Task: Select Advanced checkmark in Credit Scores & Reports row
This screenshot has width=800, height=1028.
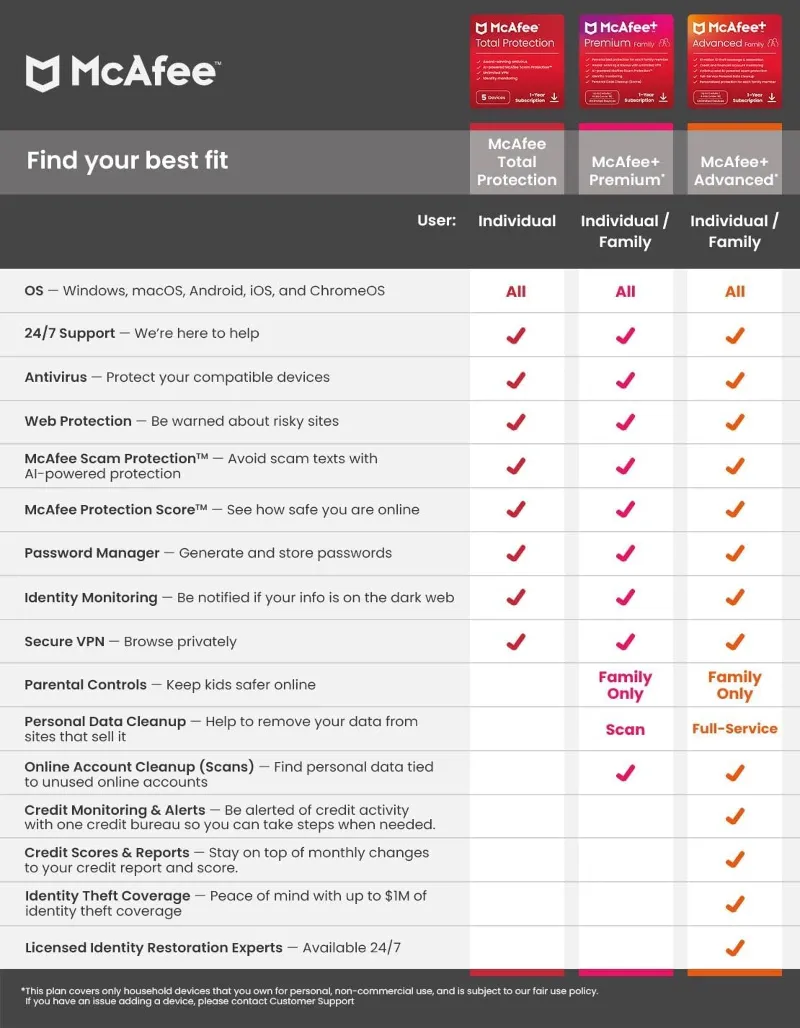Action: [x=735, y=859]
